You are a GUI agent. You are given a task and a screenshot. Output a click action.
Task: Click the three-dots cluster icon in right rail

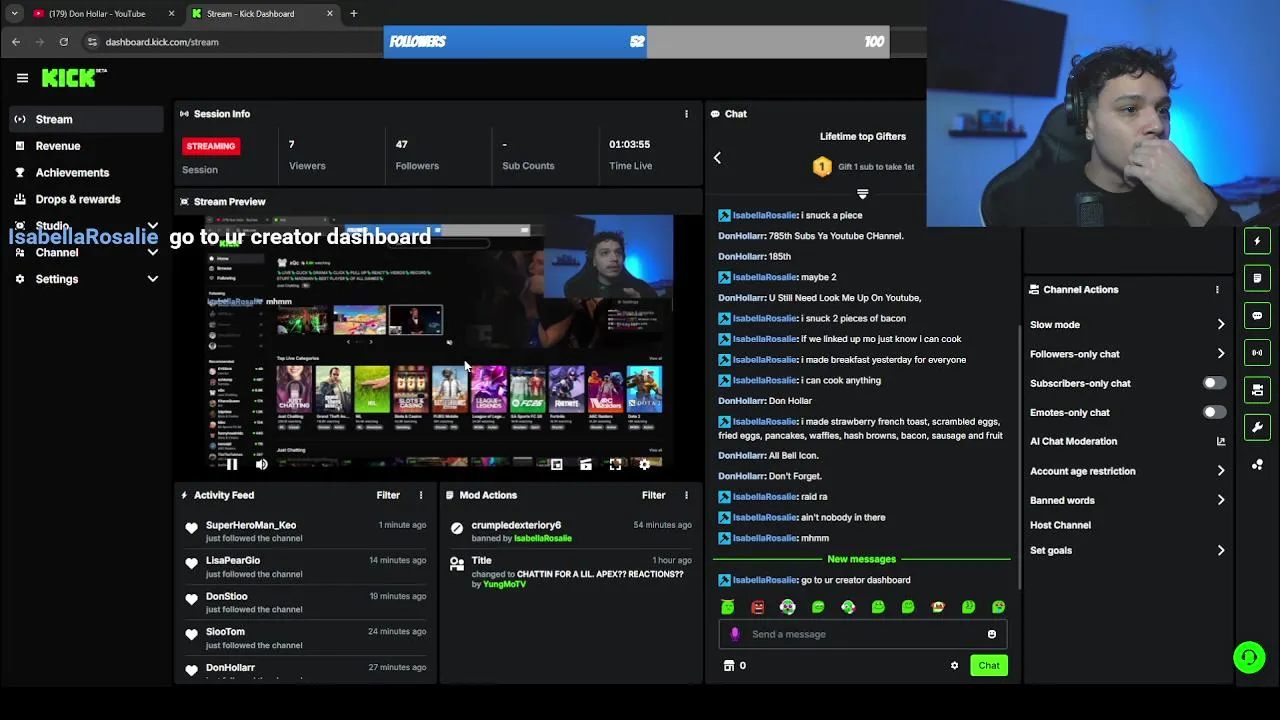(1257, 464)
